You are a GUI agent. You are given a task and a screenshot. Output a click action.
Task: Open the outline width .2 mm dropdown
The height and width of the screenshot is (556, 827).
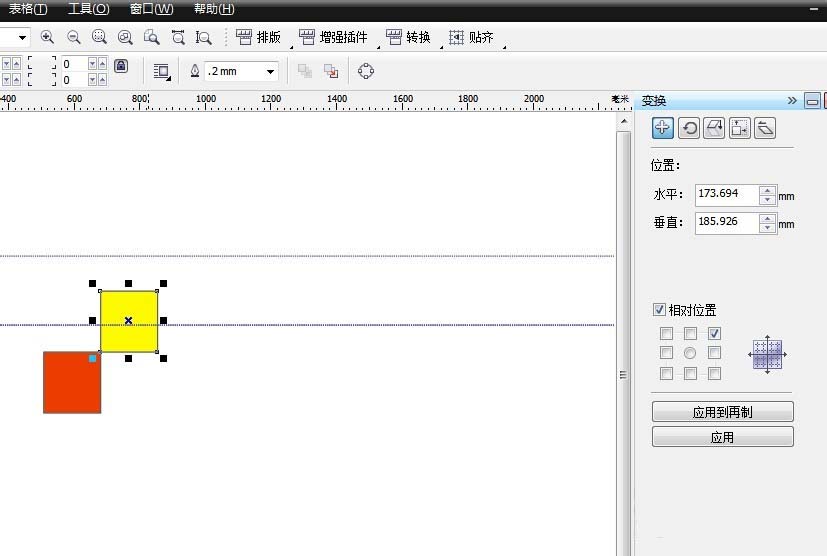271,71
